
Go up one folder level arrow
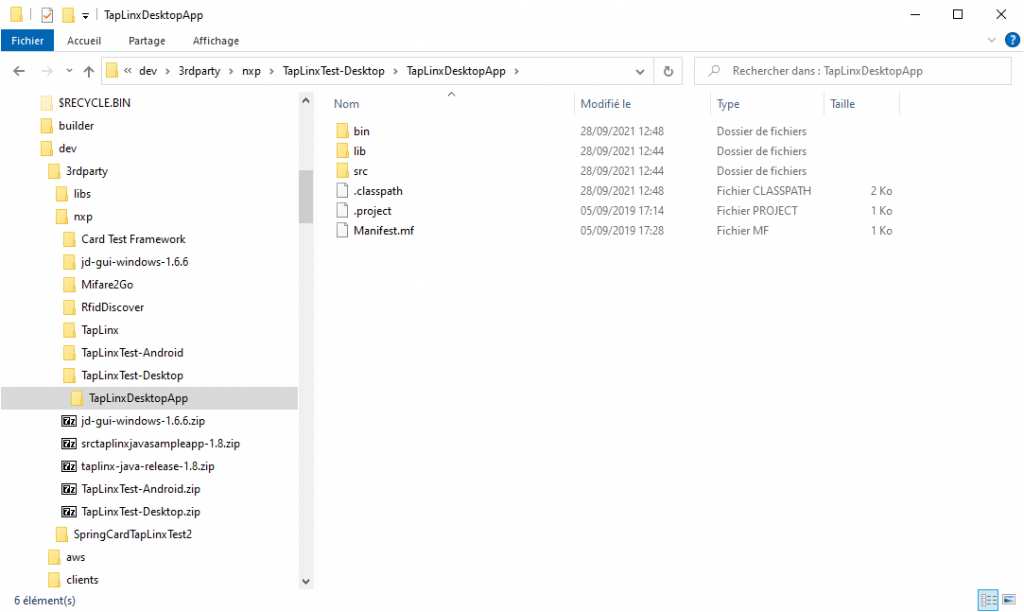(89, 71)
